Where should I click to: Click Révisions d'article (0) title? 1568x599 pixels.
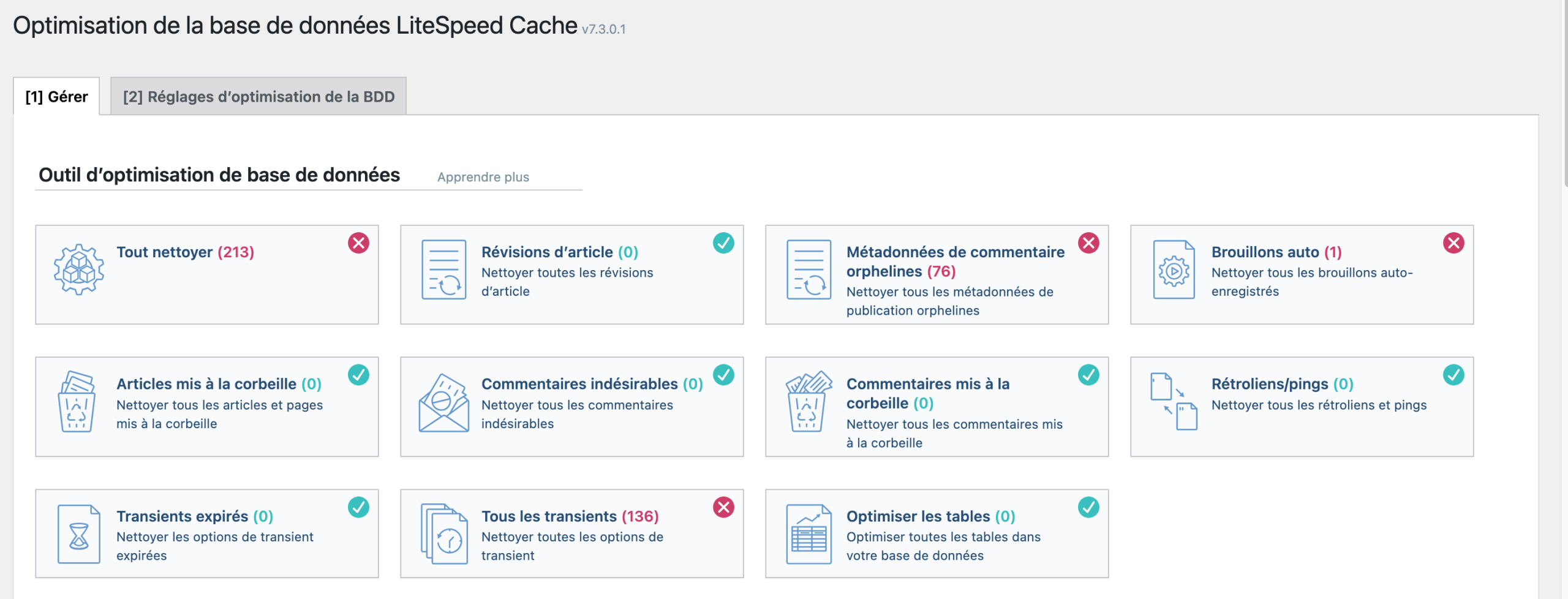(x=560, y=252)
